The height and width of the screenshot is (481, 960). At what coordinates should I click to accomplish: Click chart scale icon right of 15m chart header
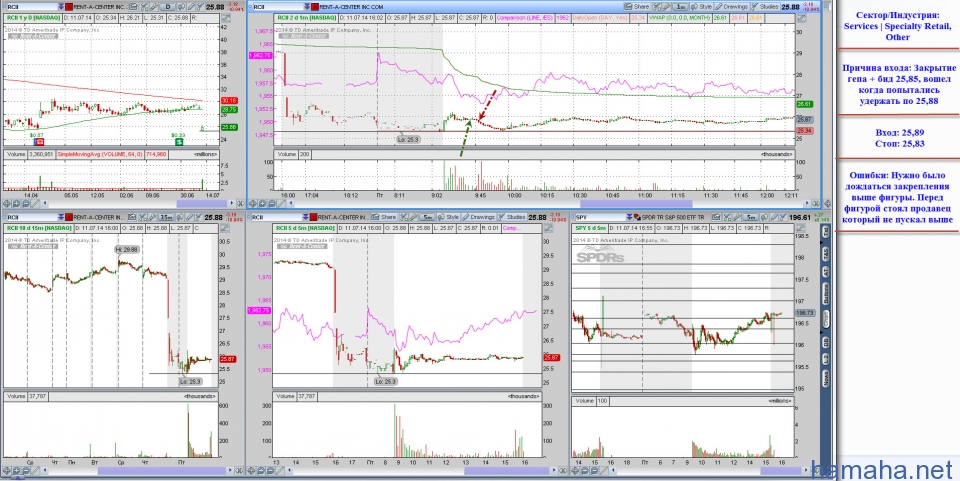223,228
